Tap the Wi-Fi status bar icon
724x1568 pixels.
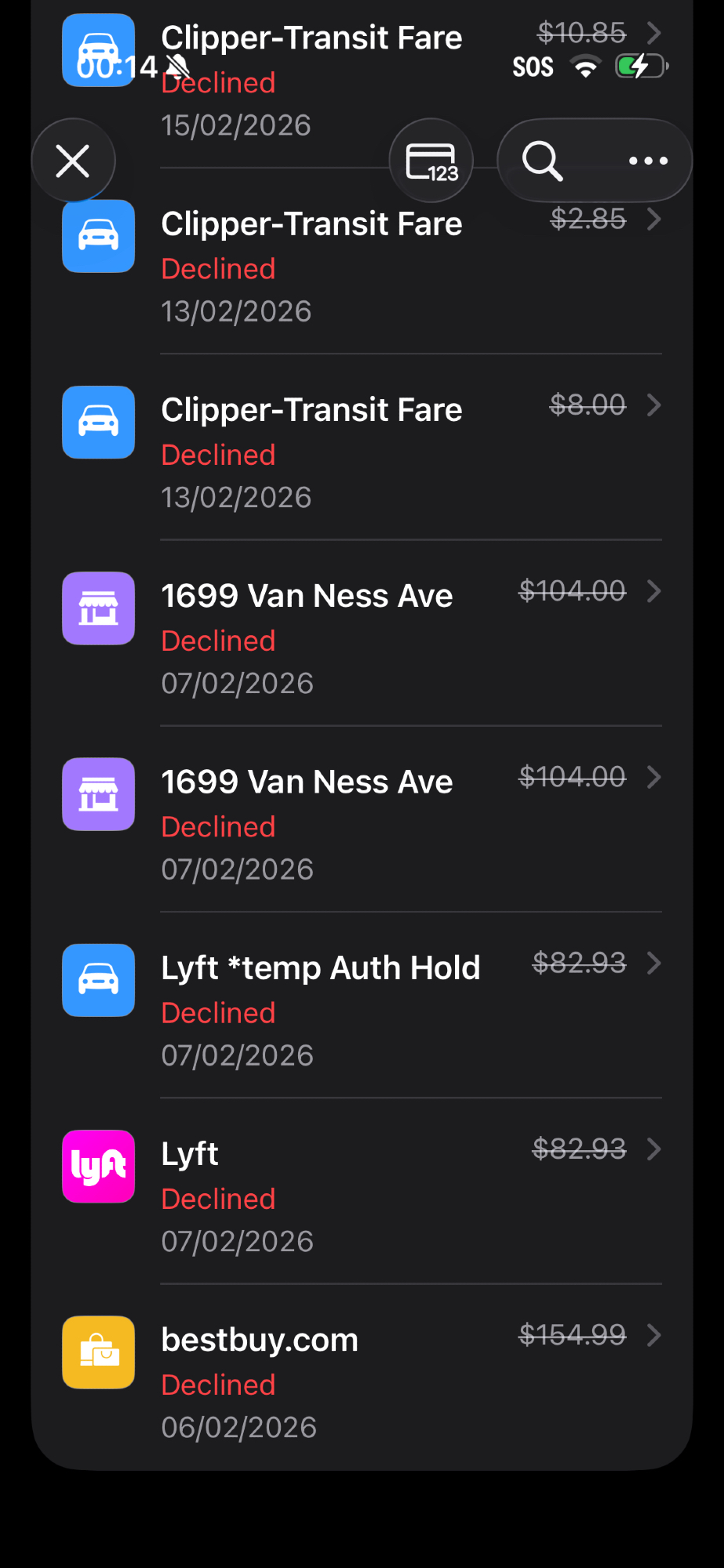(x=585, y=67)
